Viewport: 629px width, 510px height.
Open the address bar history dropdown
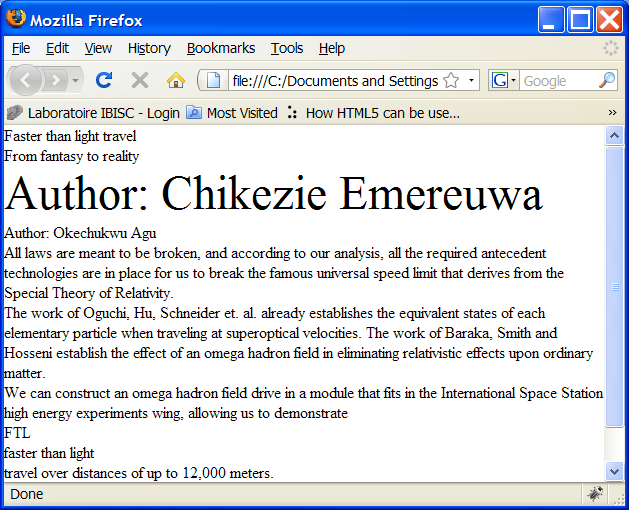[x=471, y=81]
